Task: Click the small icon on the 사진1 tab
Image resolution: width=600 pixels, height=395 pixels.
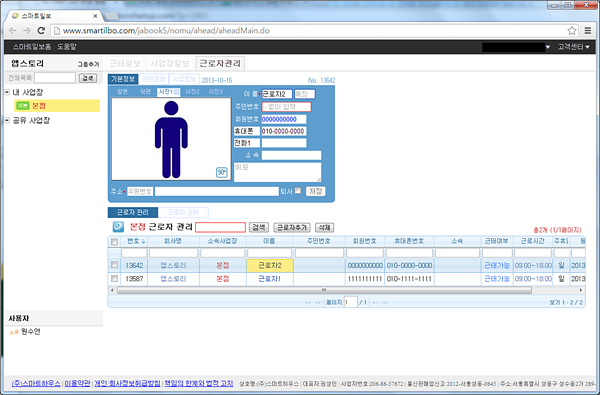Action: [176, 92]
